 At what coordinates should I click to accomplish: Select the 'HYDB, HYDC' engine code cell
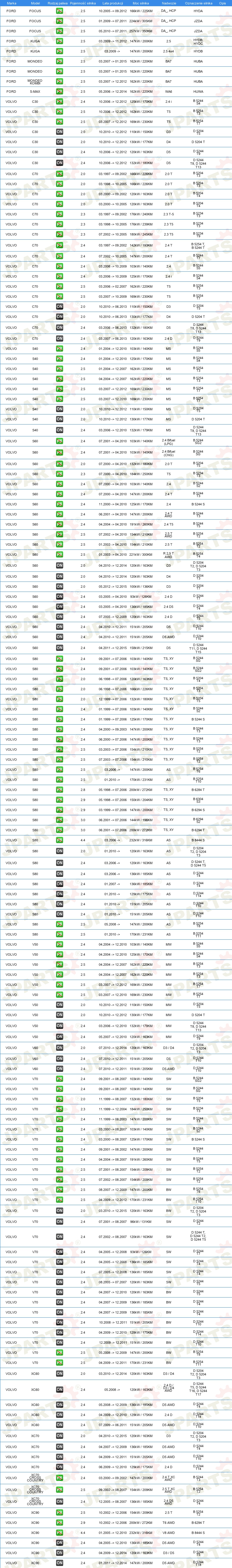pyautogui.click(x=198, y=41)
